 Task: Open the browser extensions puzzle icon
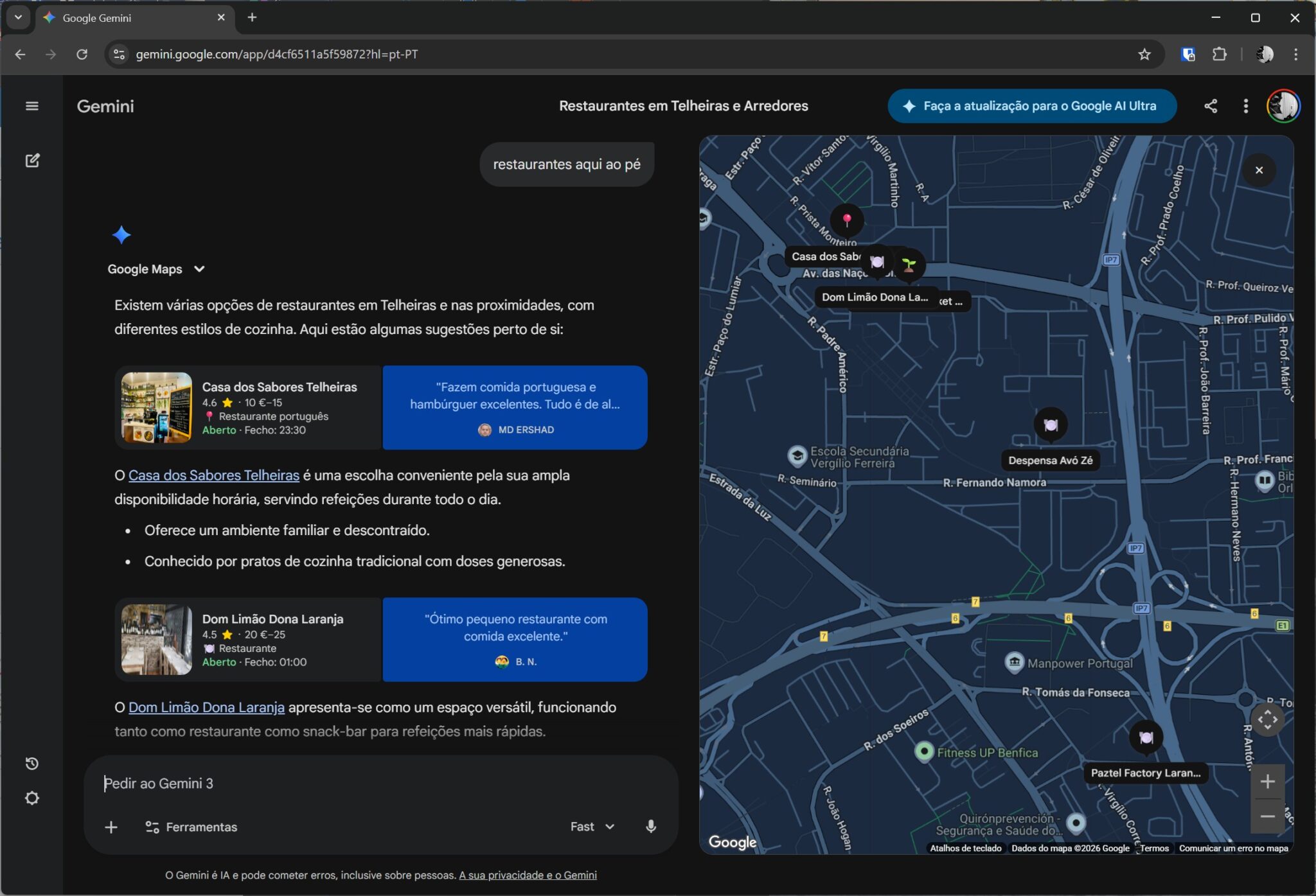pos(1219,55)
